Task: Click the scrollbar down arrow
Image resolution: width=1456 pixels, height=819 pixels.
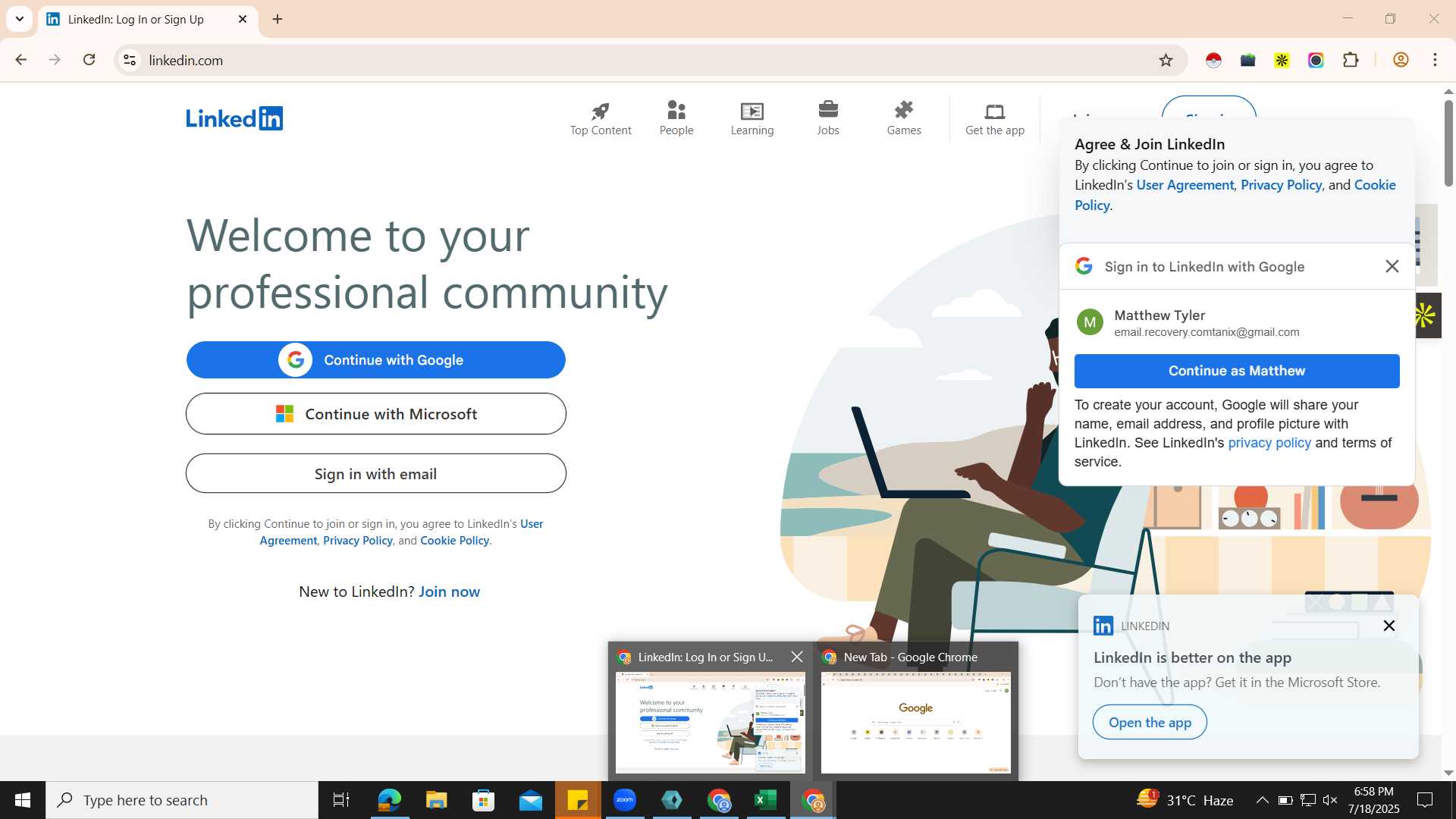Action: tap(1448, 773)
